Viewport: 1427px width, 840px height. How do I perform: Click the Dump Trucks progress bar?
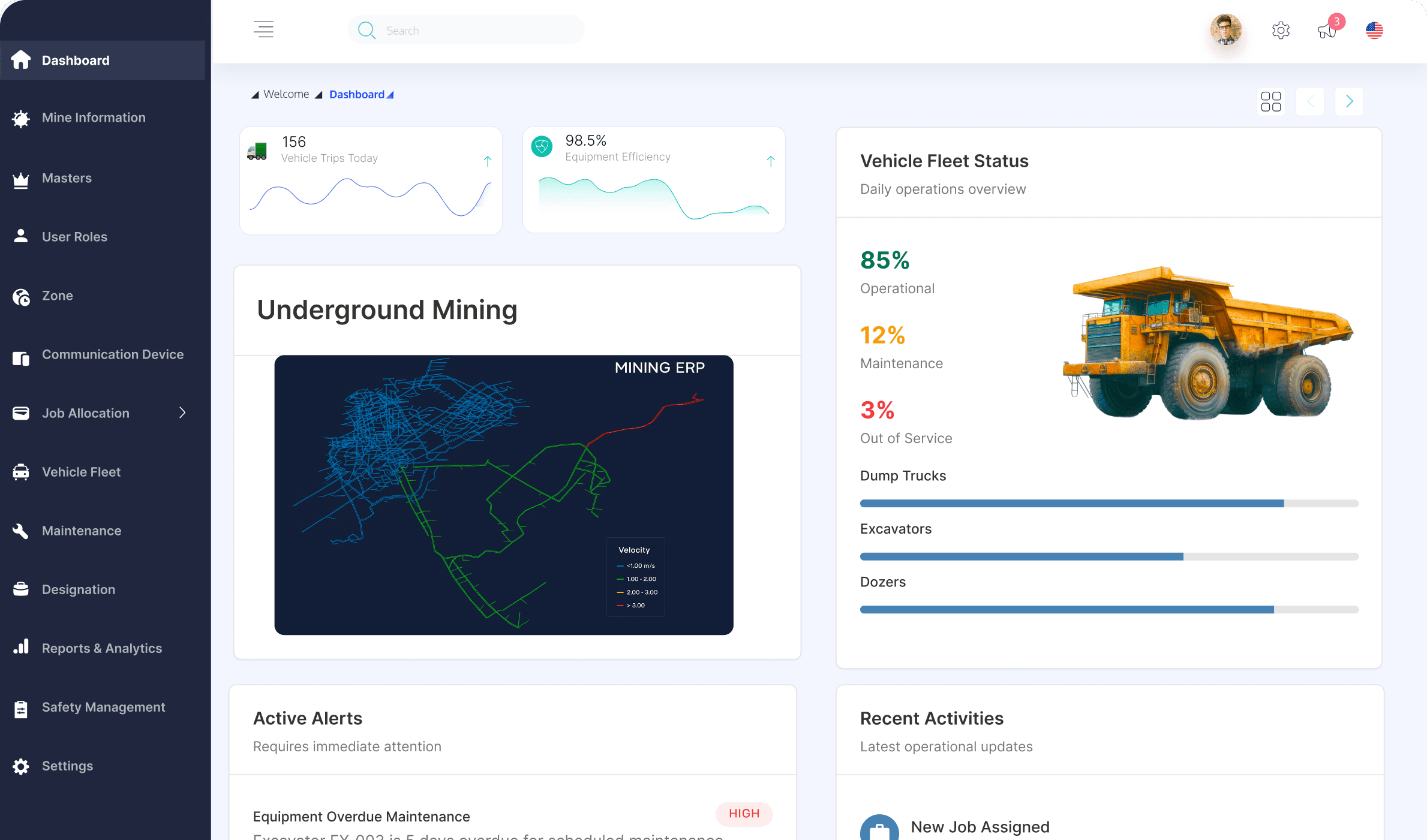[x=1108, y=503]
